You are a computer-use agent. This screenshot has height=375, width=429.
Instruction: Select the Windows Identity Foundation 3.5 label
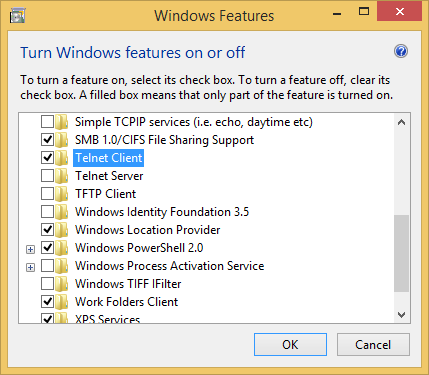[162, 212]
